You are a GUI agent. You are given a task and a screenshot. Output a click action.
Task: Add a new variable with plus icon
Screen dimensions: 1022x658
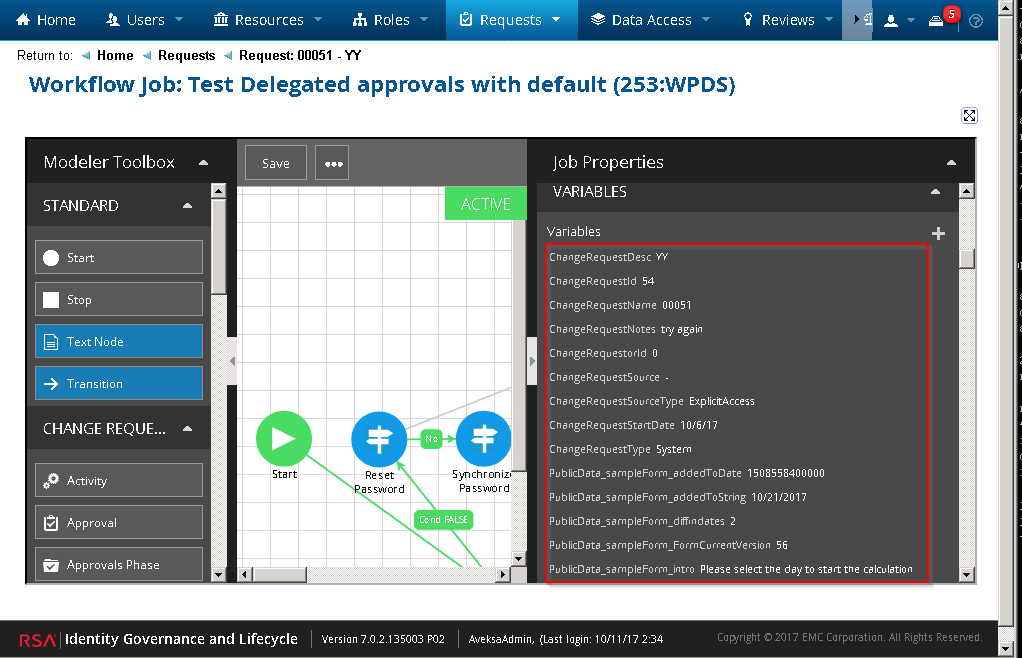(938, 233)
